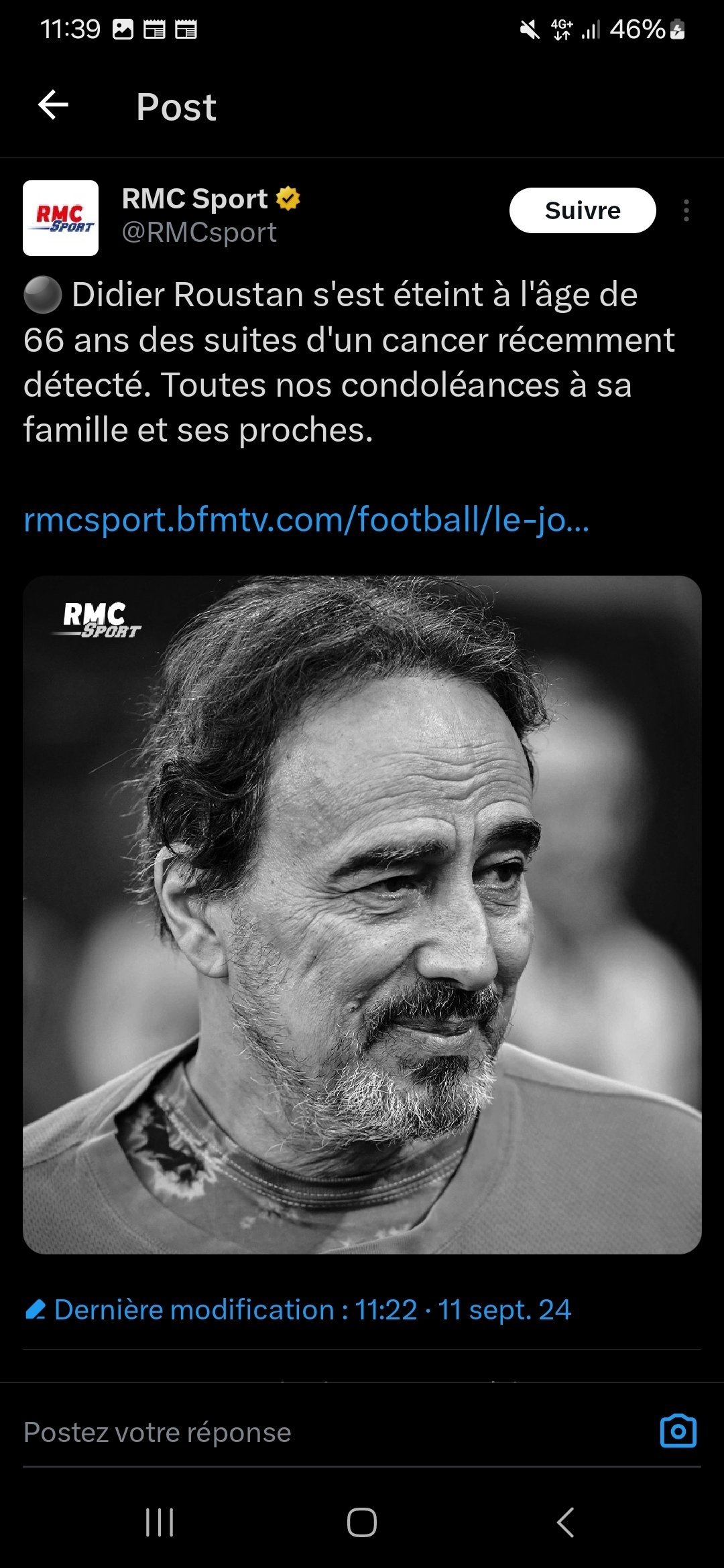
Task: Tap the pencil edit-history icon
Action: [x=36, y=1309]
